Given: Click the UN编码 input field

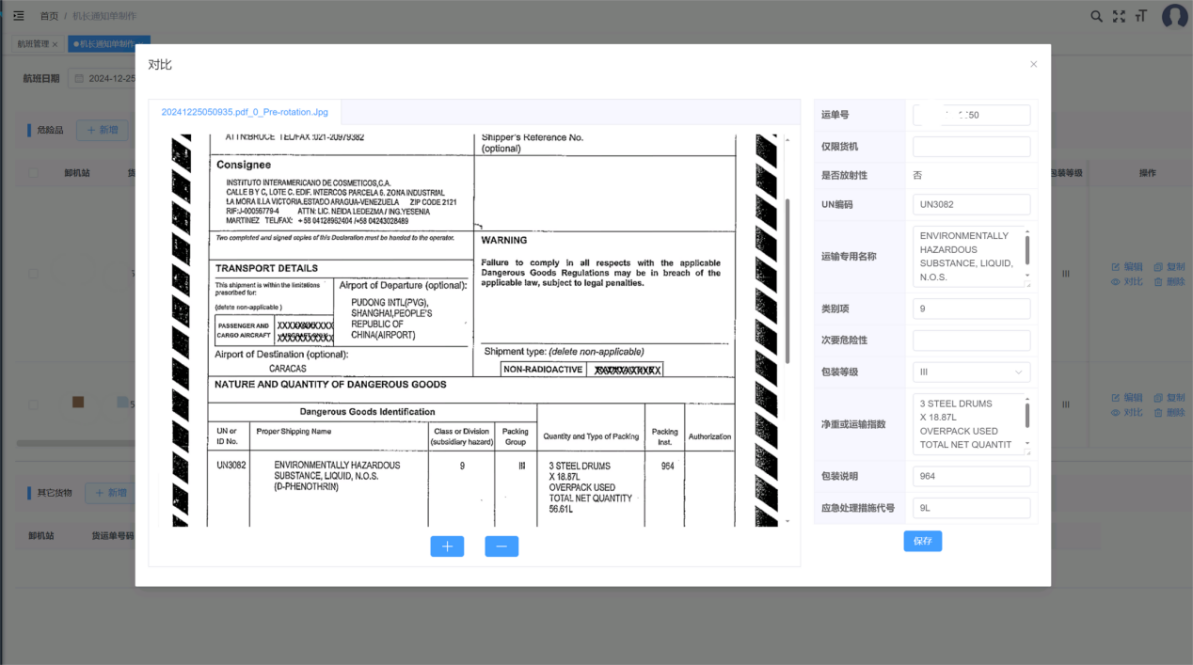Looking at the screenshot, I should click(971, 204).
